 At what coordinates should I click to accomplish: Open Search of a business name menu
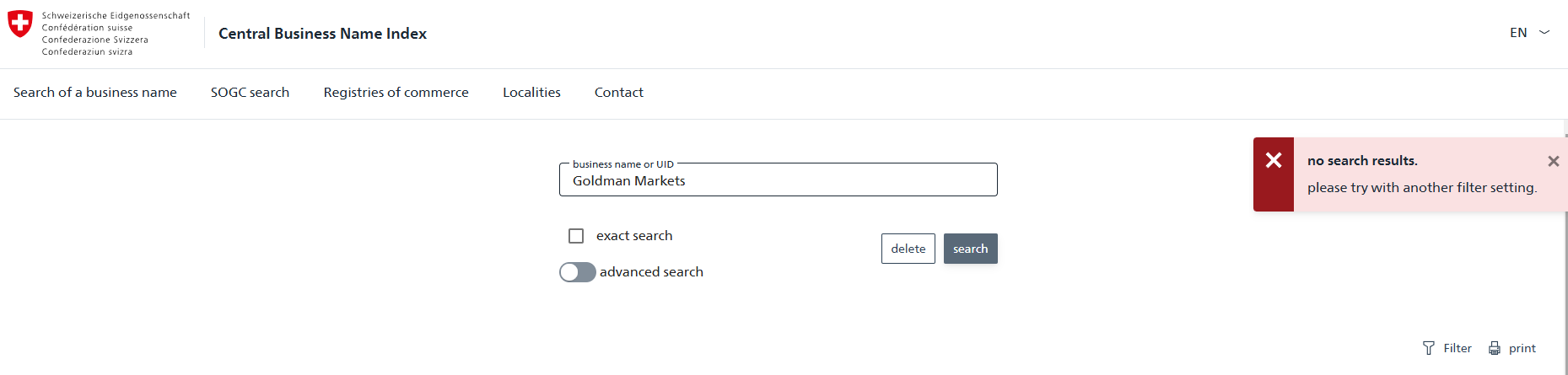[95, 93]
